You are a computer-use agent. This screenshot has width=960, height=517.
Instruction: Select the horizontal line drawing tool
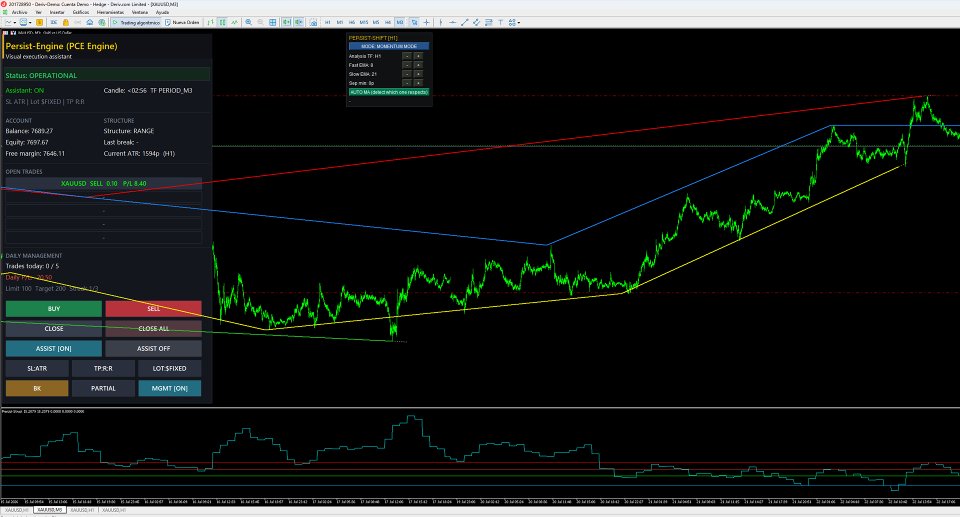pyautogui.click(x=452, y=22)
